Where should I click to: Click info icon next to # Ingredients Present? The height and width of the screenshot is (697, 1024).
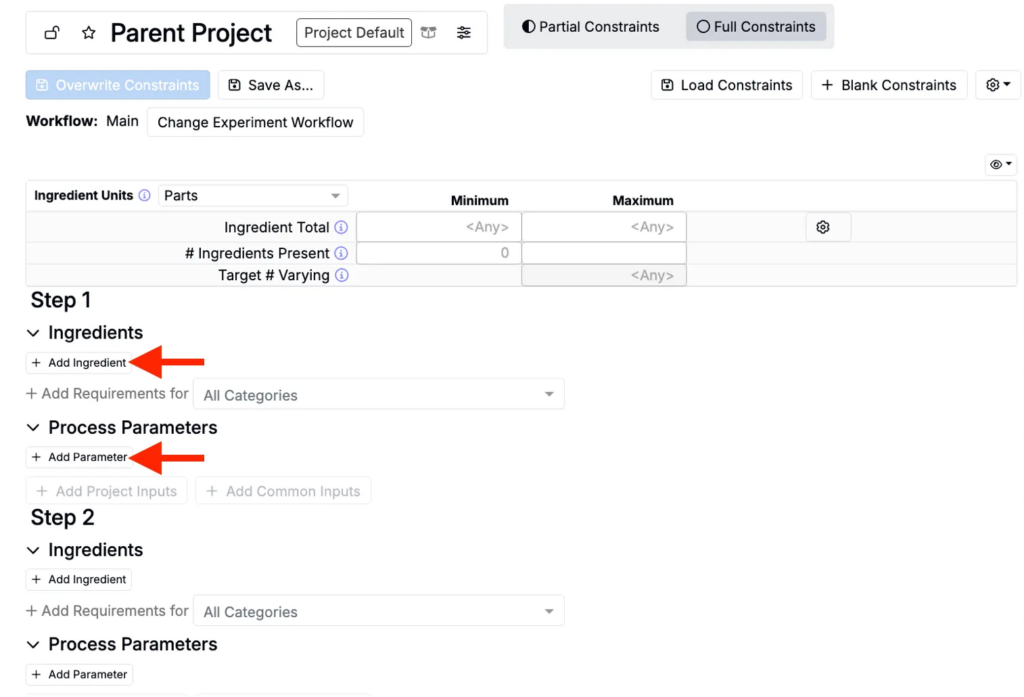pyautogui.click(x=341, y=254)
